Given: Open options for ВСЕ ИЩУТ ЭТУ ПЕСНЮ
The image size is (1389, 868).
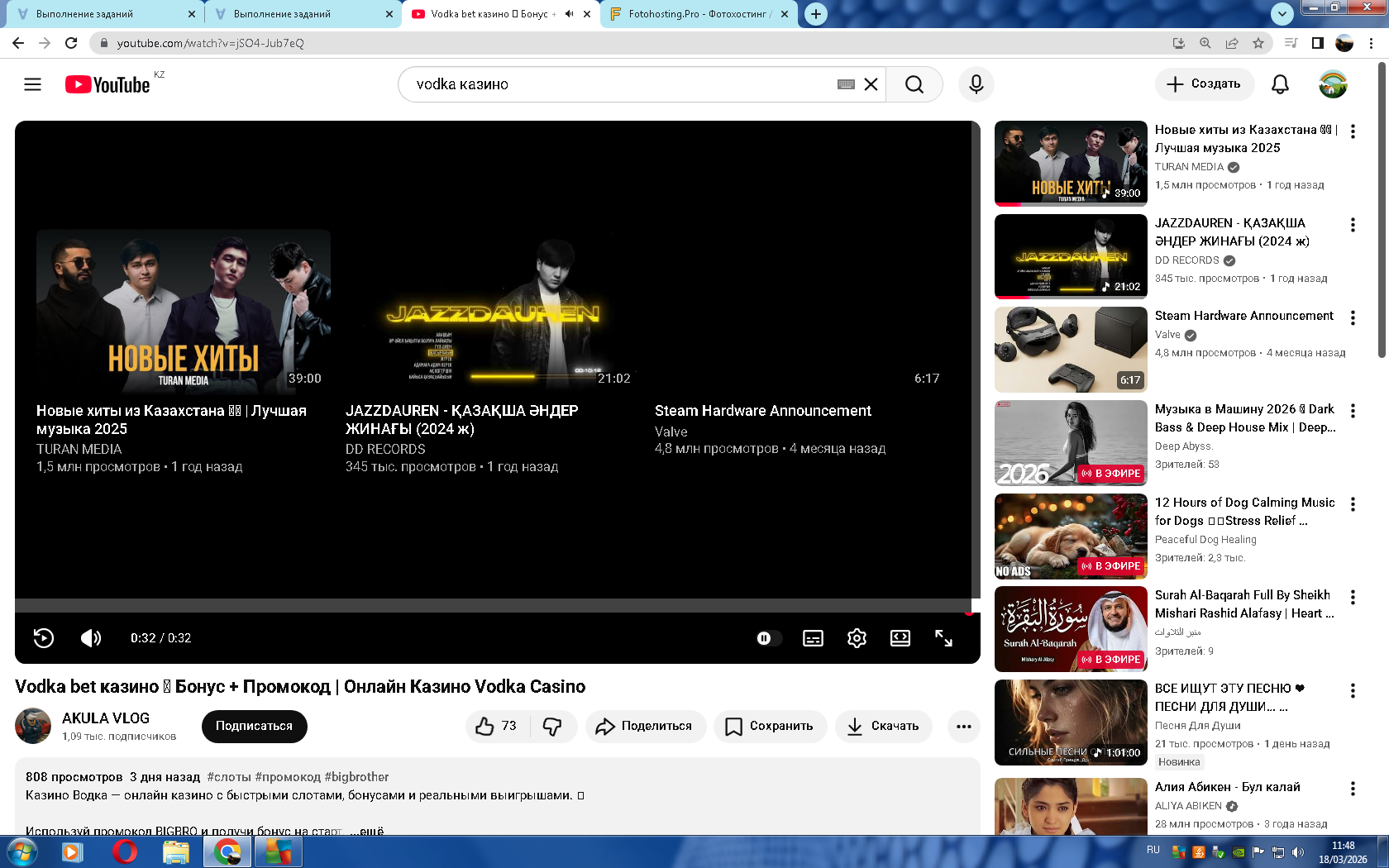Looking at the screenshot, I should [1353, 691].
